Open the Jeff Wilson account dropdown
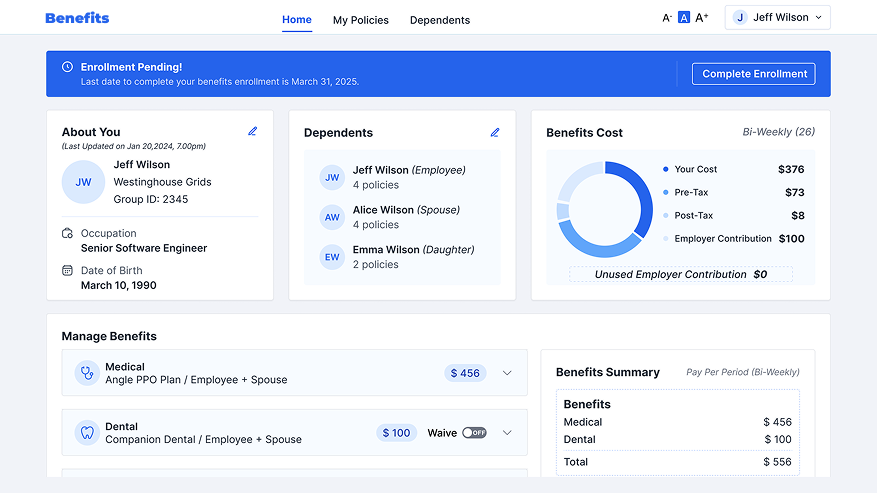This screenshot has height=493, width=877. pyautogui.click(x=778, y=18)
